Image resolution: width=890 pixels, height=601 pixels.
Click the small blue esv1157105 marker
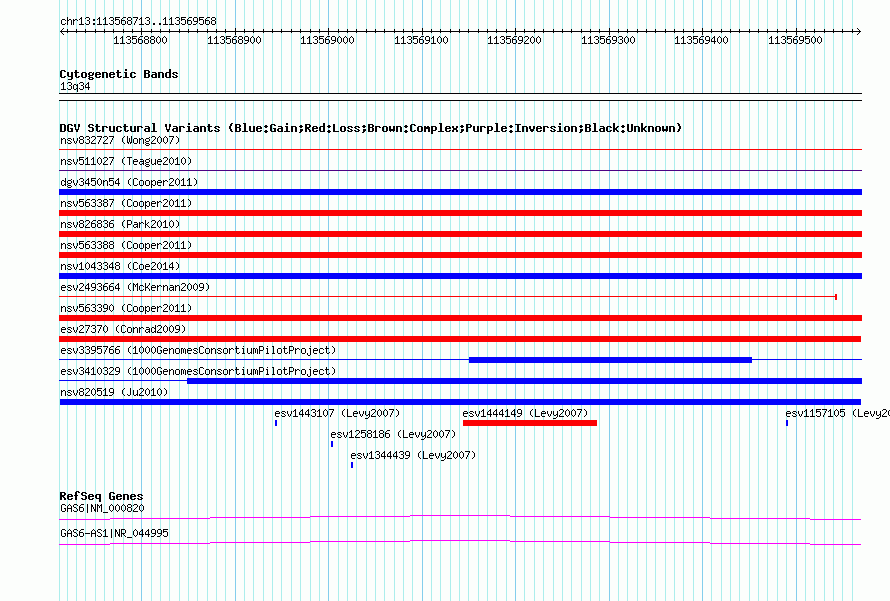[787, 423]
